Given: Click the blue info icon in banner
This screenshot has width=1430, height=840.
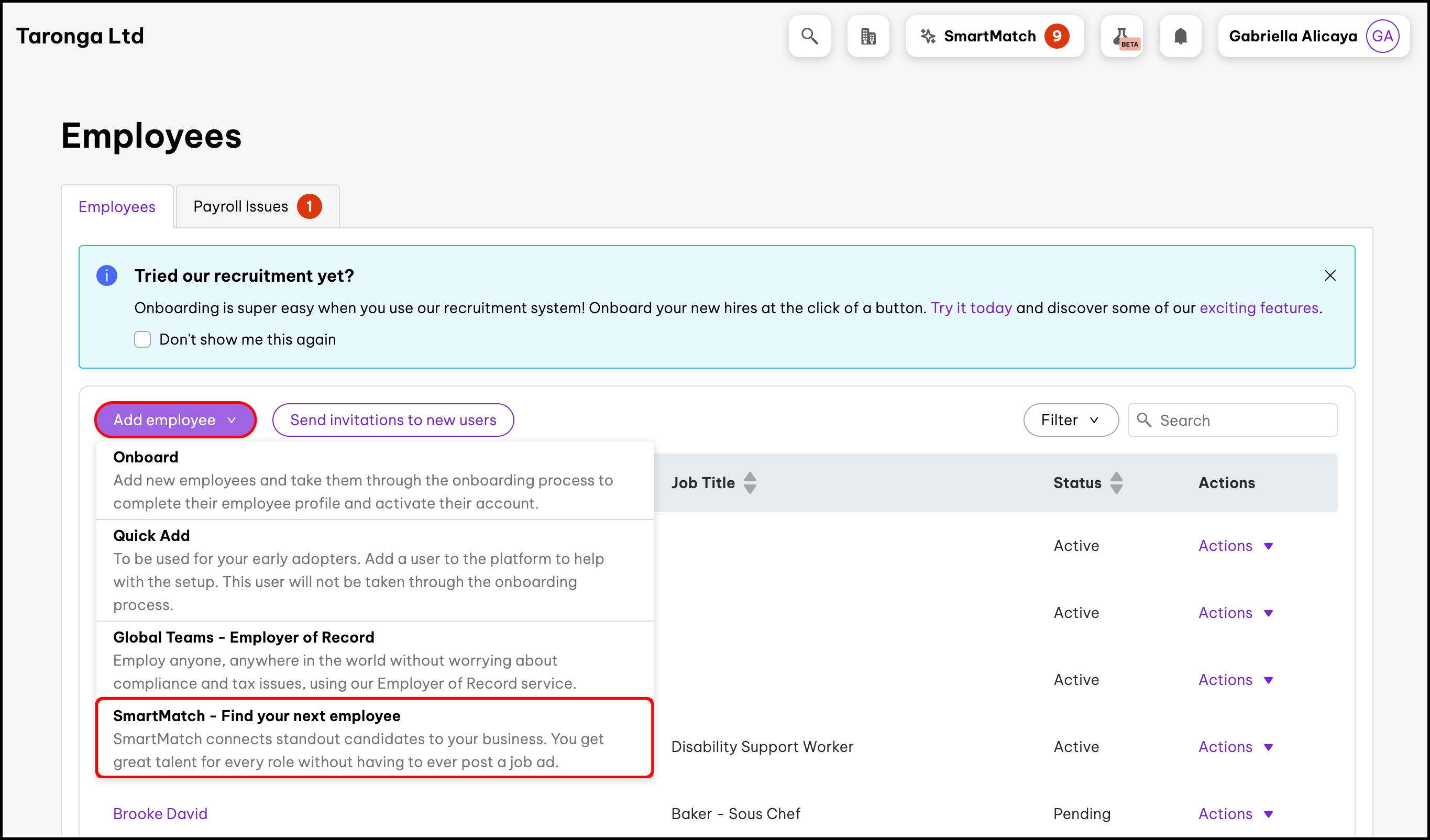Looking at the screenshot, I should [107, 275].
